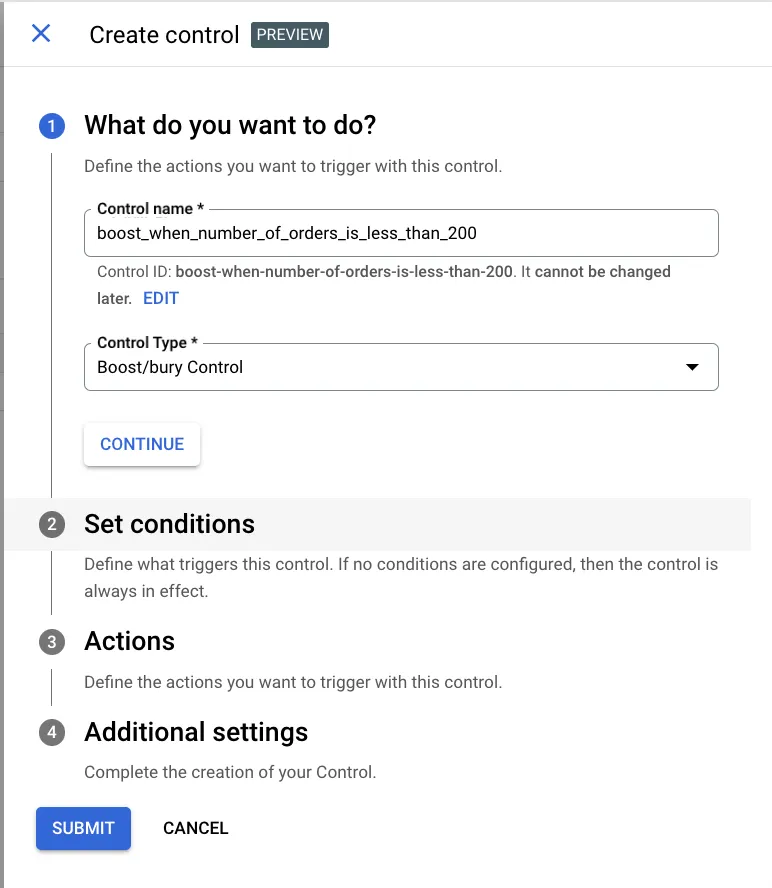Click the step 3 number circle
The image size is (772, 888).
52,641
